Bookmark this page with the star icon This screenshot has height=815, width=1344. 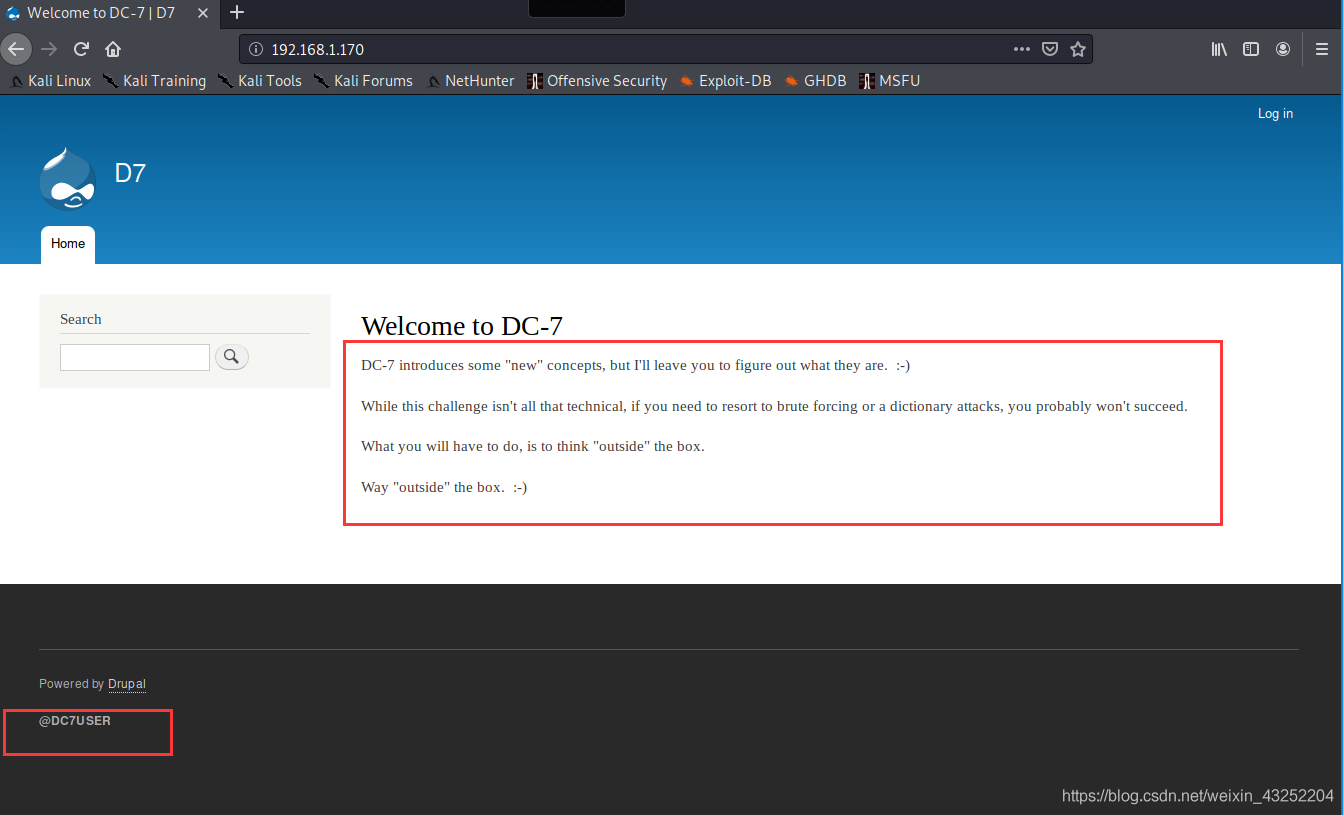coord(1078,49)
